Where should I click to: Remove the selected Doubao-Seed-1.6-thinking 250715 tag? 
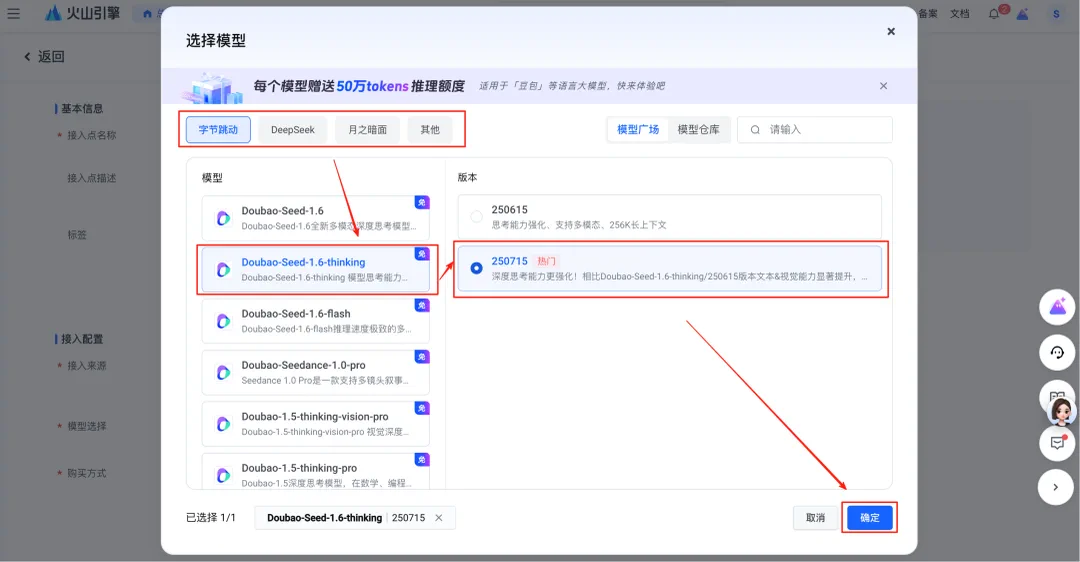point(439,518)
